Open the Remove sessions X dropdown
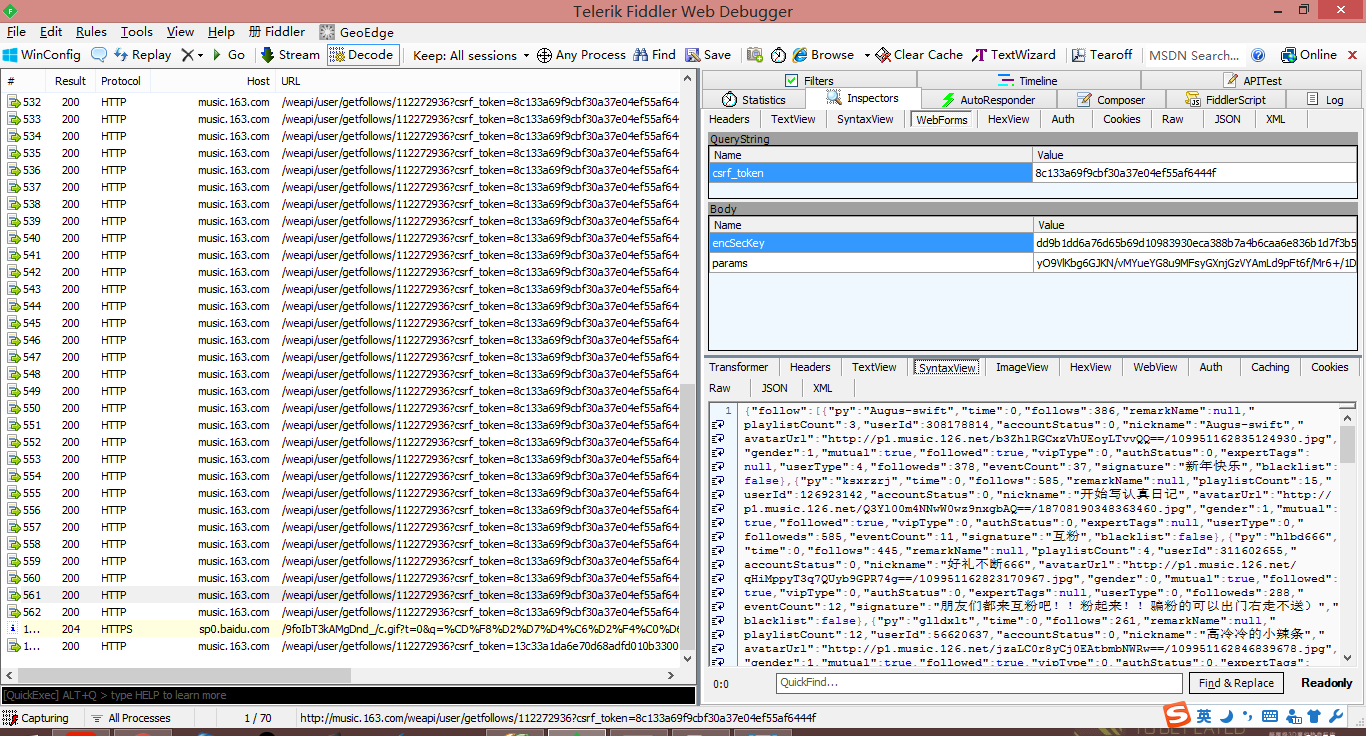The height and width of the screenshot is (736, 1366). (192, 55)
